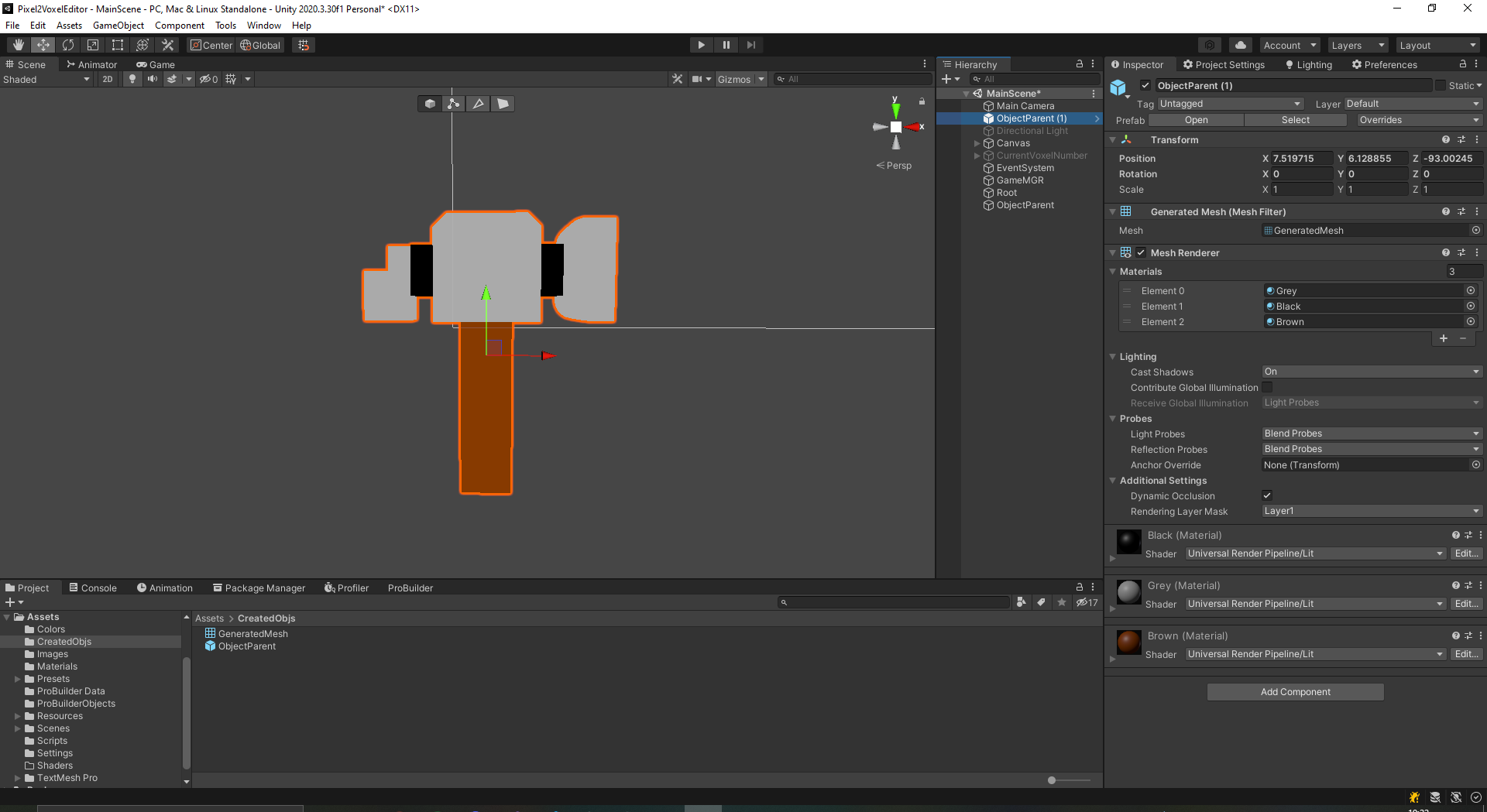The height and width of the screenshot is (812, 1487).
Task: Select ProBuilder edge selection mode
Action: click(x=478, y=104)
